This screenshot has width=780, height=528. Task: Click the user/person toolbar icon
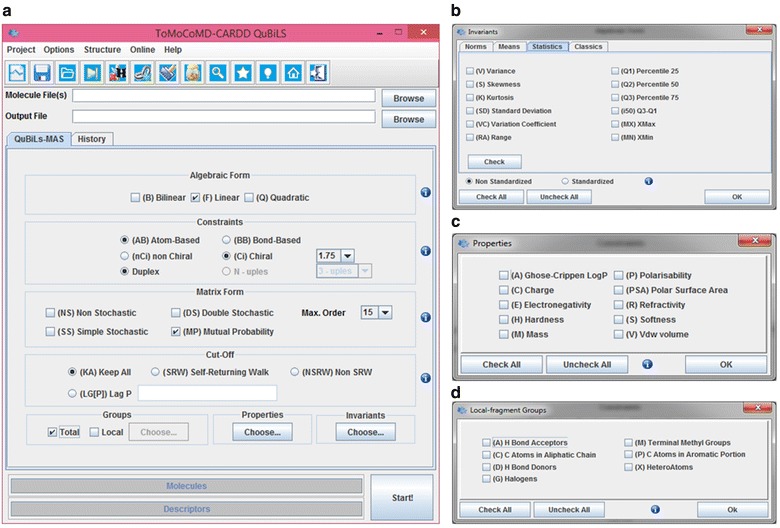click(x=193, y=73)
